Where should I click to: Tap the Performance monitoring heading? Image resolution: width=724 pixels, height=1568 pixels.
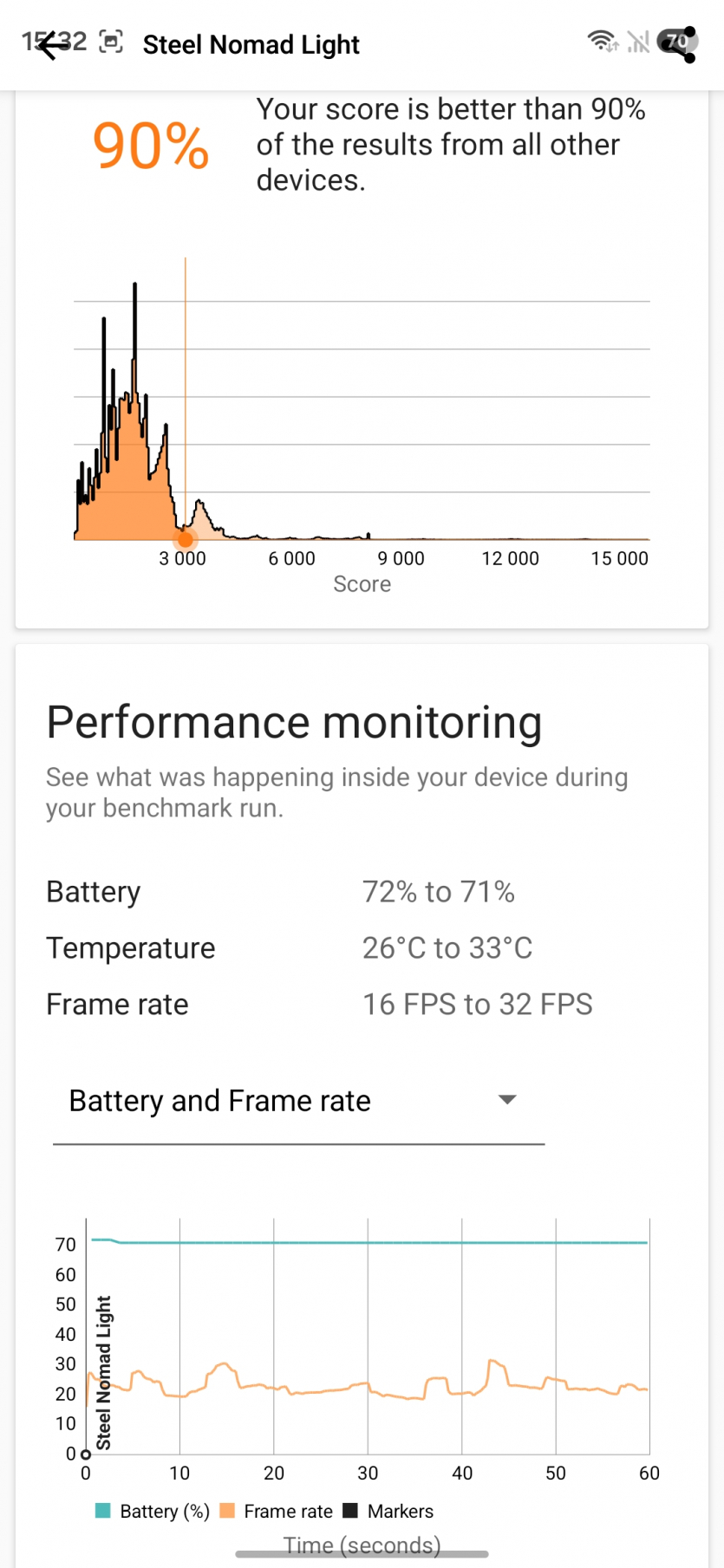(294, 723)
